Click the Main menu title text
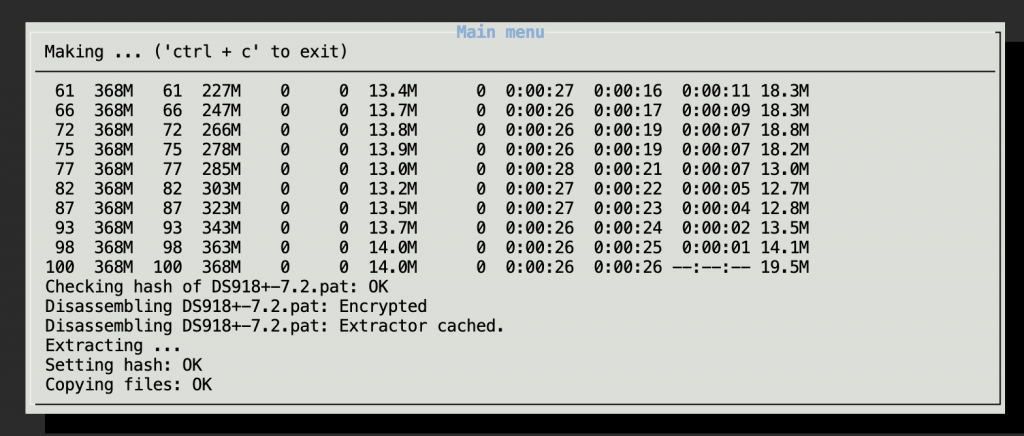Viewport: 1024px width, 436px height. coord(500,32)
